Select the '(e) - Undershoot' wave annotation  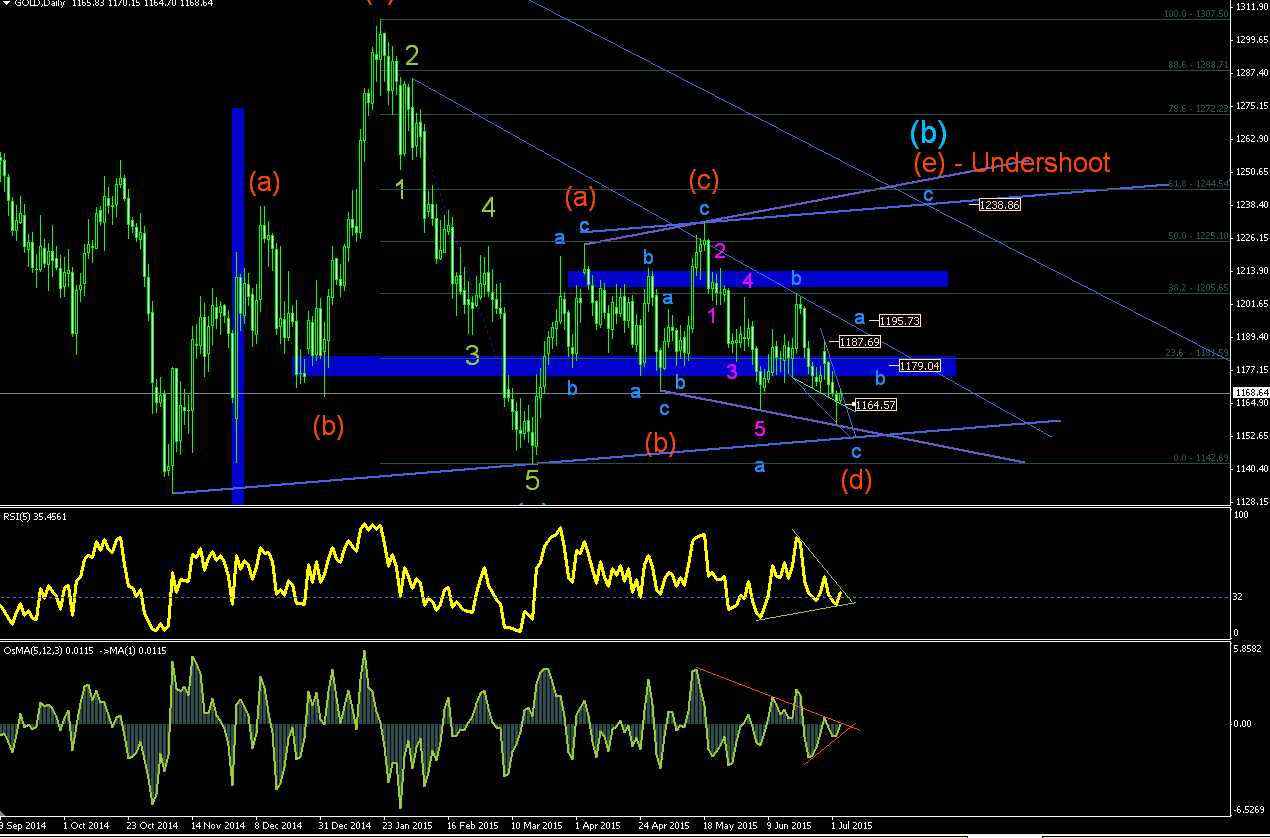[1012, 162]
